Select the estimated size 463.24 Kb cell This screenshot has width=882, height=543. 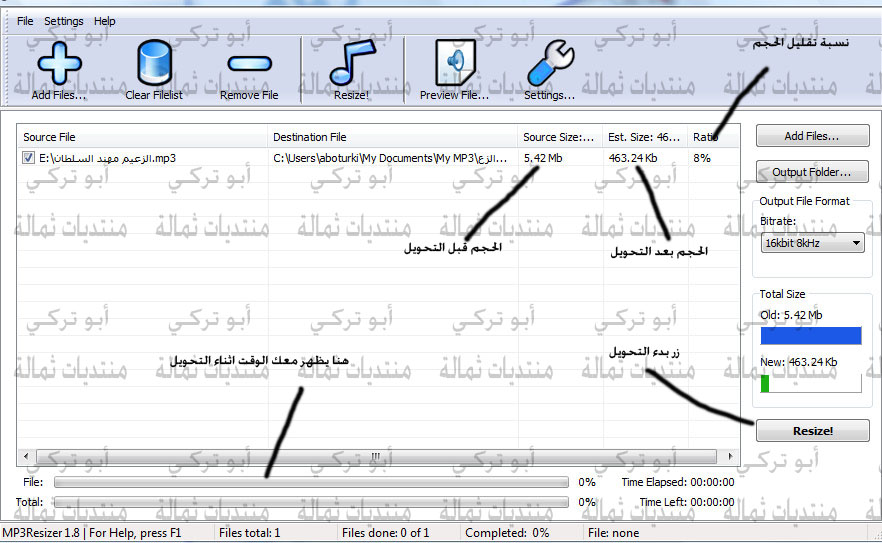(x=633, y=158)
